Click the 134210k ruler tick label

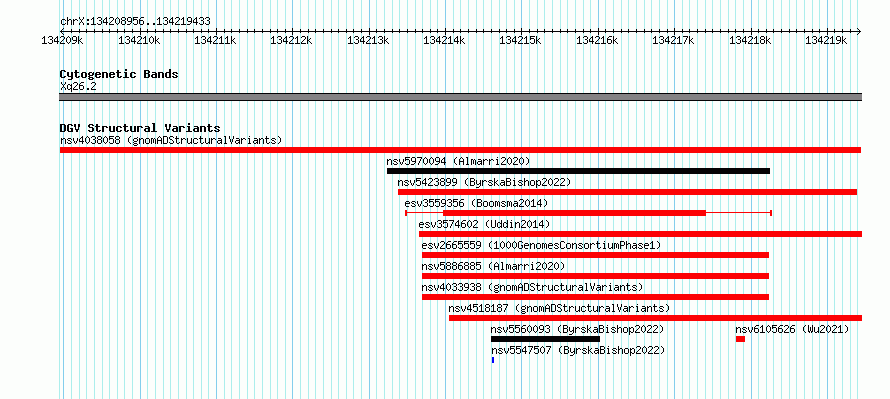click(140, 40)
